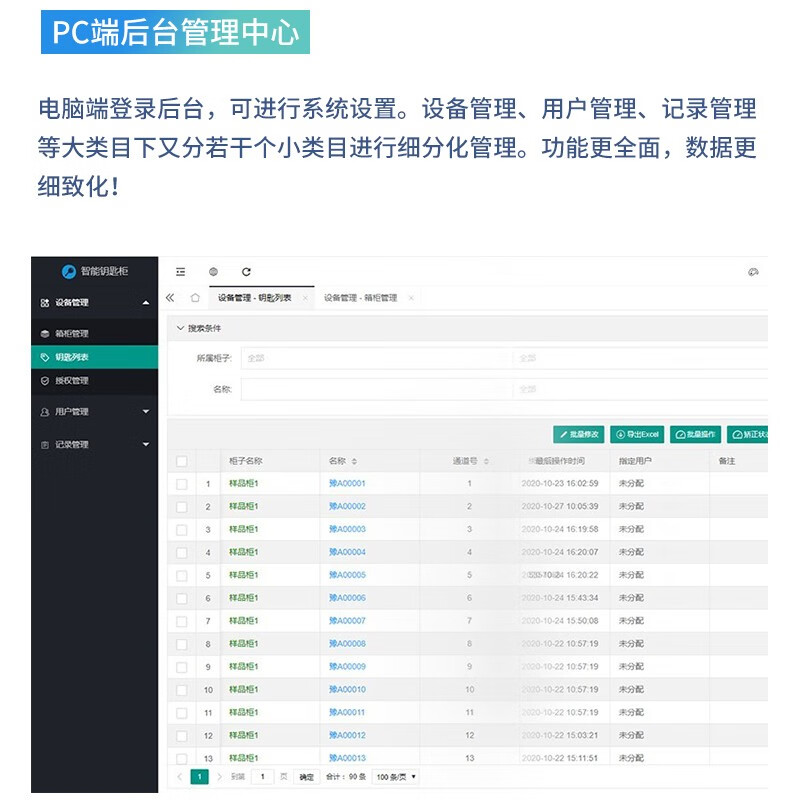Check the checkbox for row 5
Screen dimensions: 800x800
coord(181,576)
